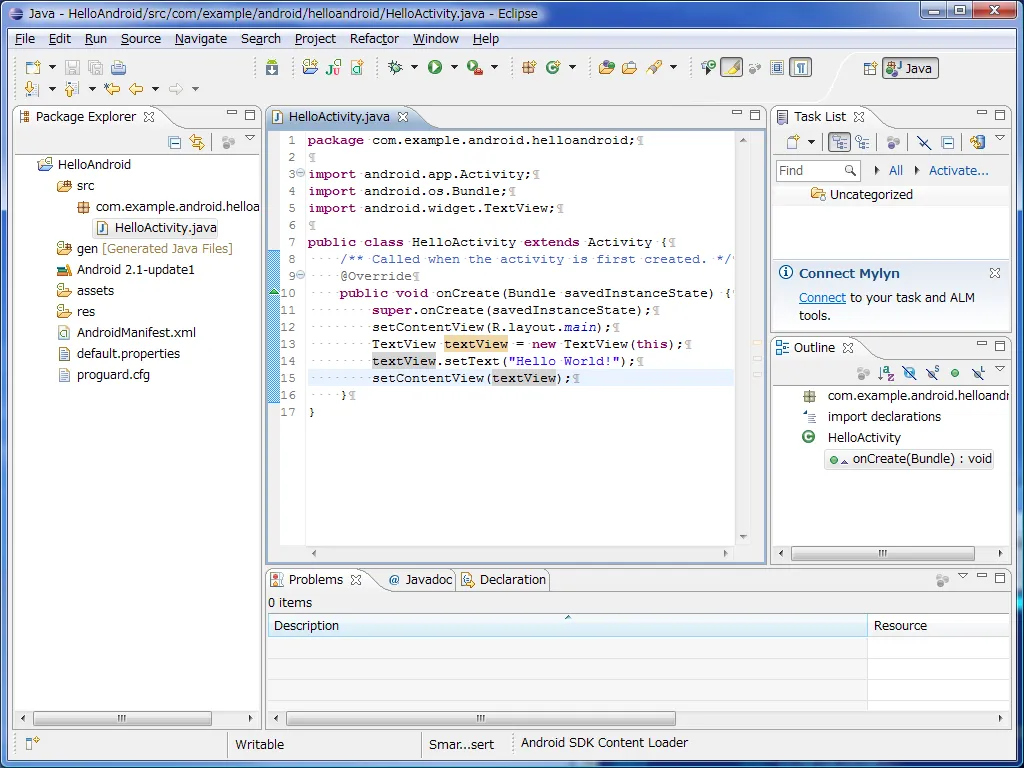Screen dimensions: 1024x768
Task: Start the Debug bug icon
Action: [395, 67]
